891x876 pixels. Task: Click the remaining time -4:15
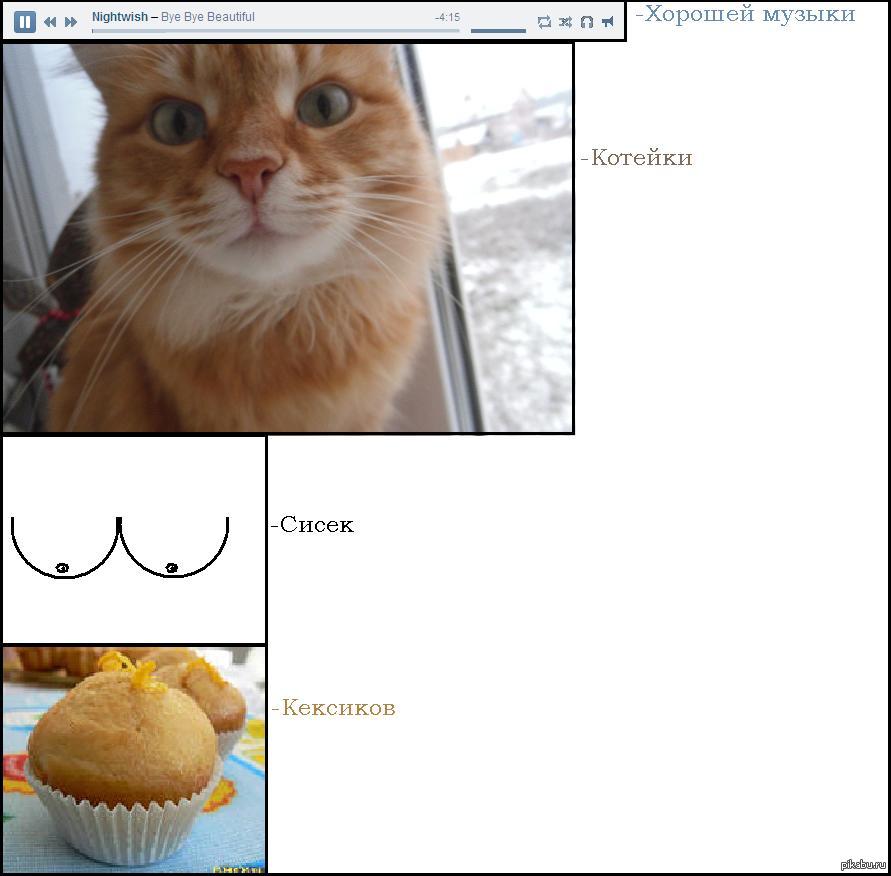coord(447,17)
